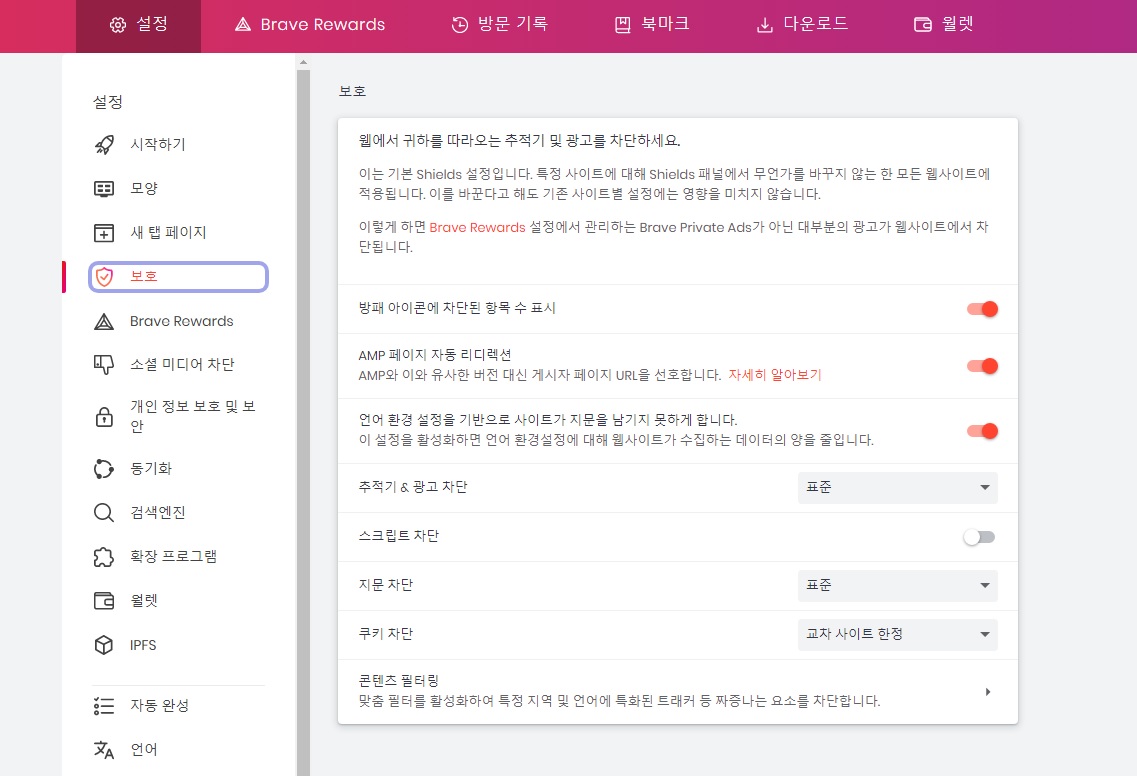Switch to the 북마크 tab
The height and width of the screenshot is (776, 1137).
point(651,25)
